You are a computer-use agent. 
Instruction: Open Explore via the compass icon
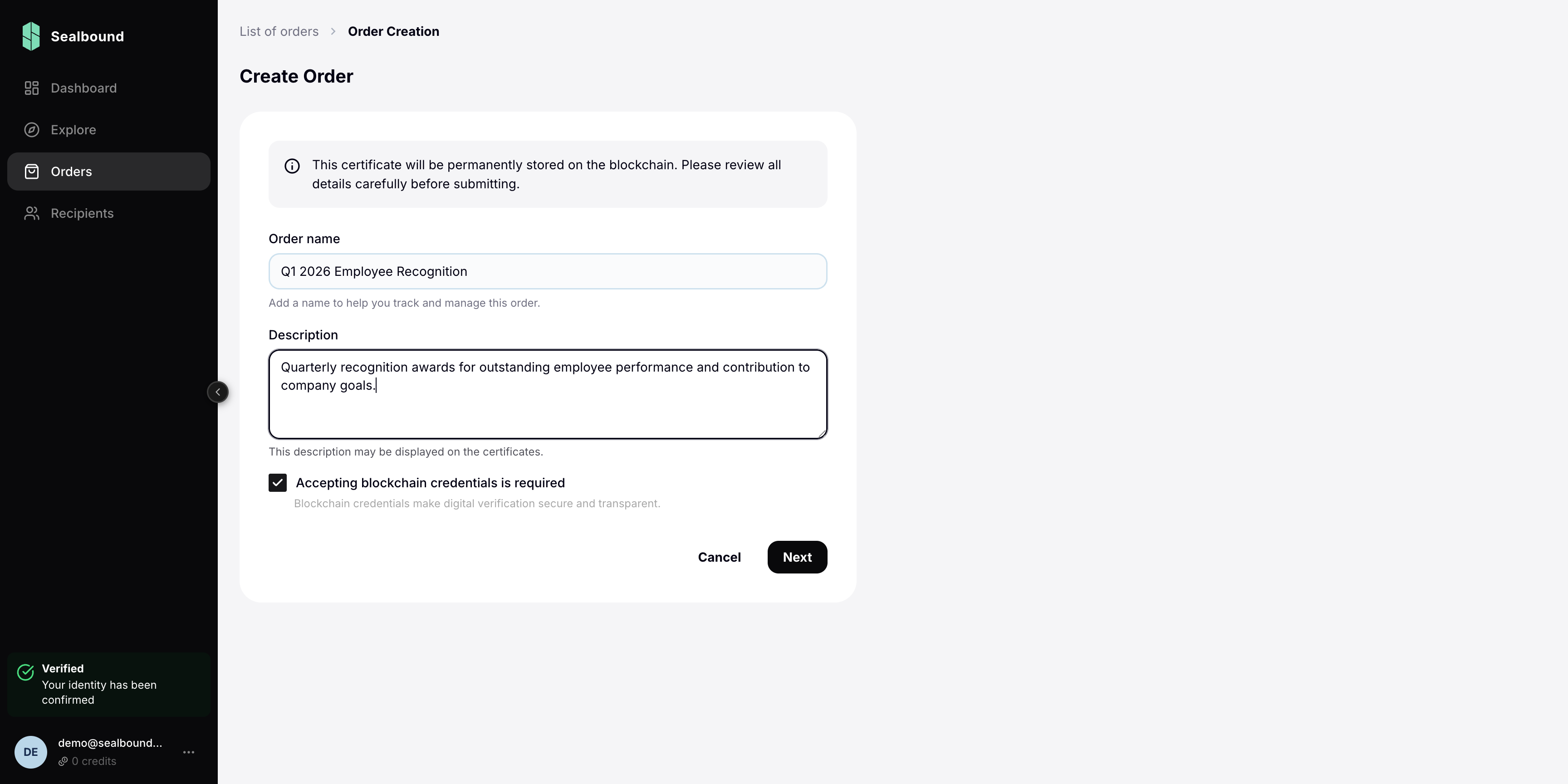32,130
